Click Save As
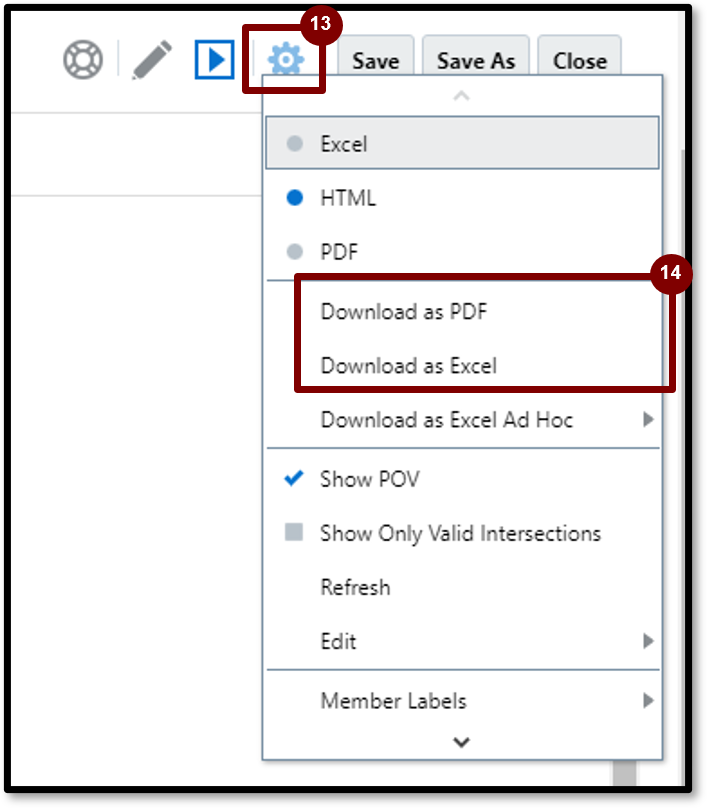This screenshot has height=808, width=709. pyautogui.click(x=476, y=60)
